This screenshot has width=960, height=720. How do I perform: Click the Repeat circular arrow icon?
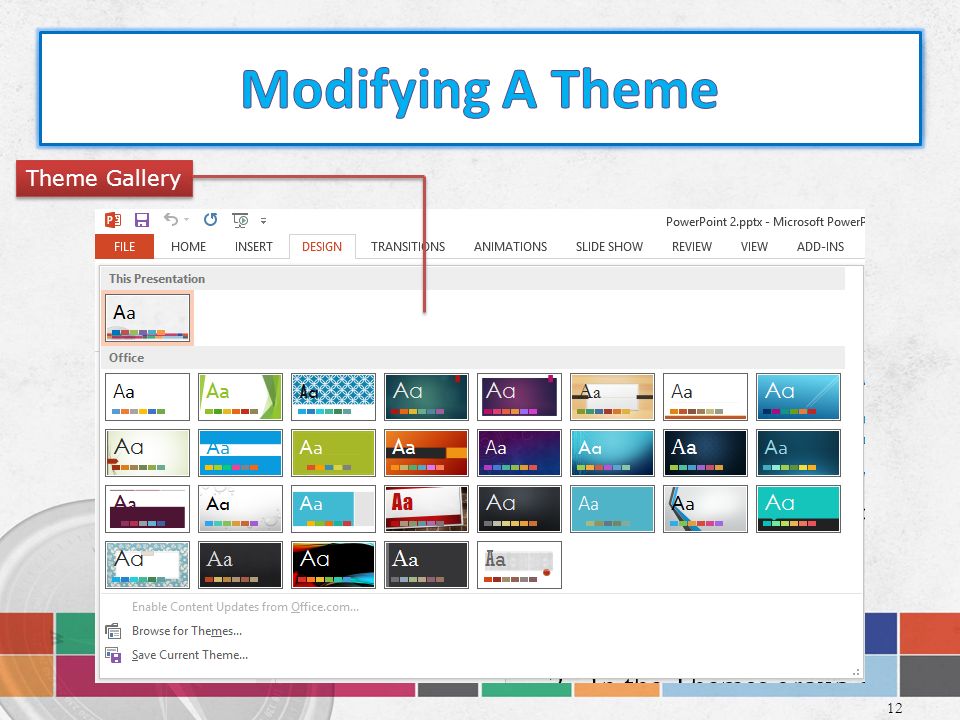[x=211, y=219]
